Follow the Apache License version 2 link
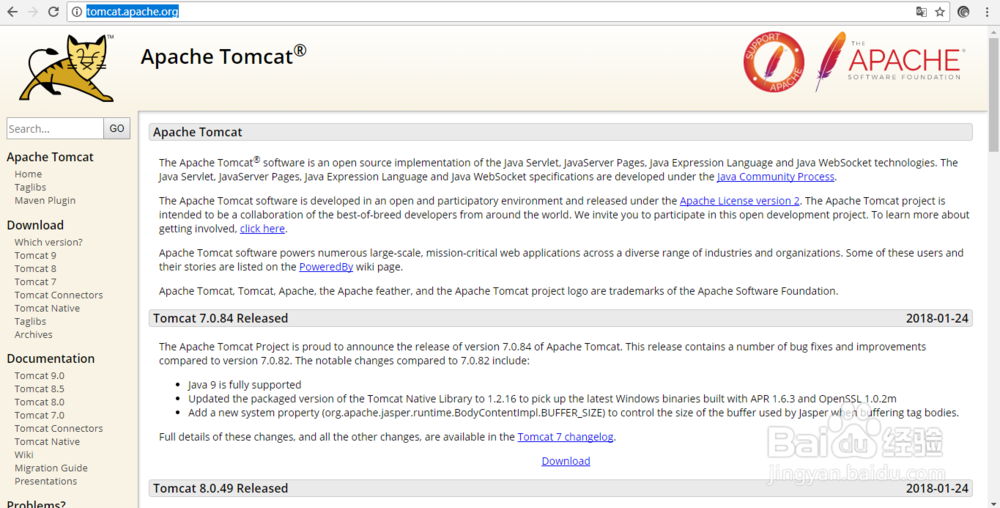 pyautogui.click(x=739, y=201)
